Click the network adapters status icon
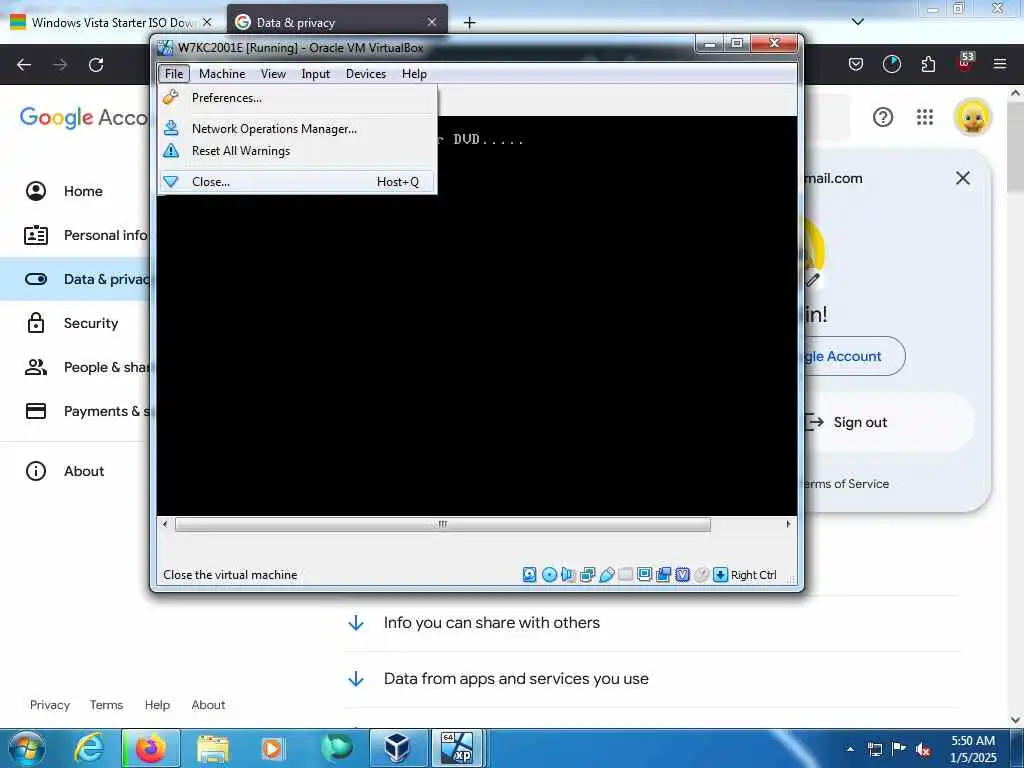The image size is (1024, 768). pos(587,575)
